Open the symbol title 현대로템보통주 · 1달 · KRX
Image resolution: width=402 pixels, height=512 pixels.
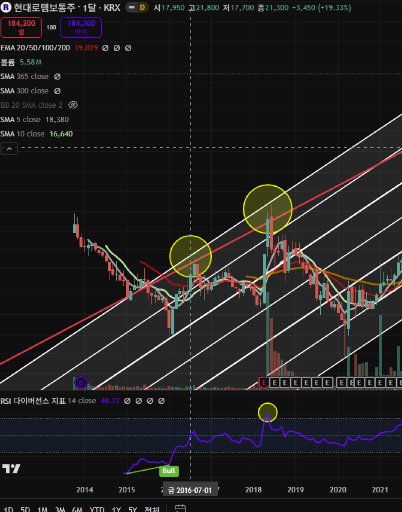point(67,7)
